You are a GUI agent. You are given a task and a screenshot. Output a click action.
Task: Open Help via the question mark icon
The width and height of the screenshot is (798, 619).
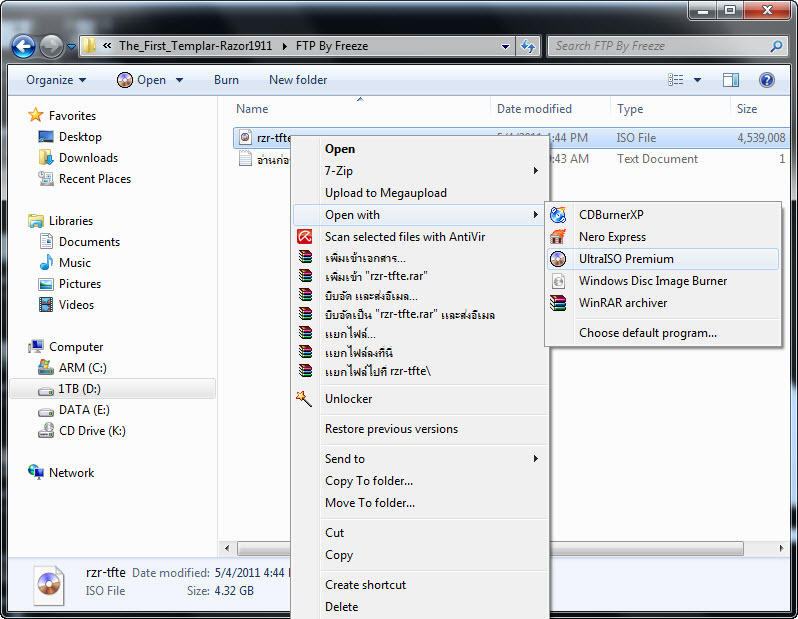766,80
